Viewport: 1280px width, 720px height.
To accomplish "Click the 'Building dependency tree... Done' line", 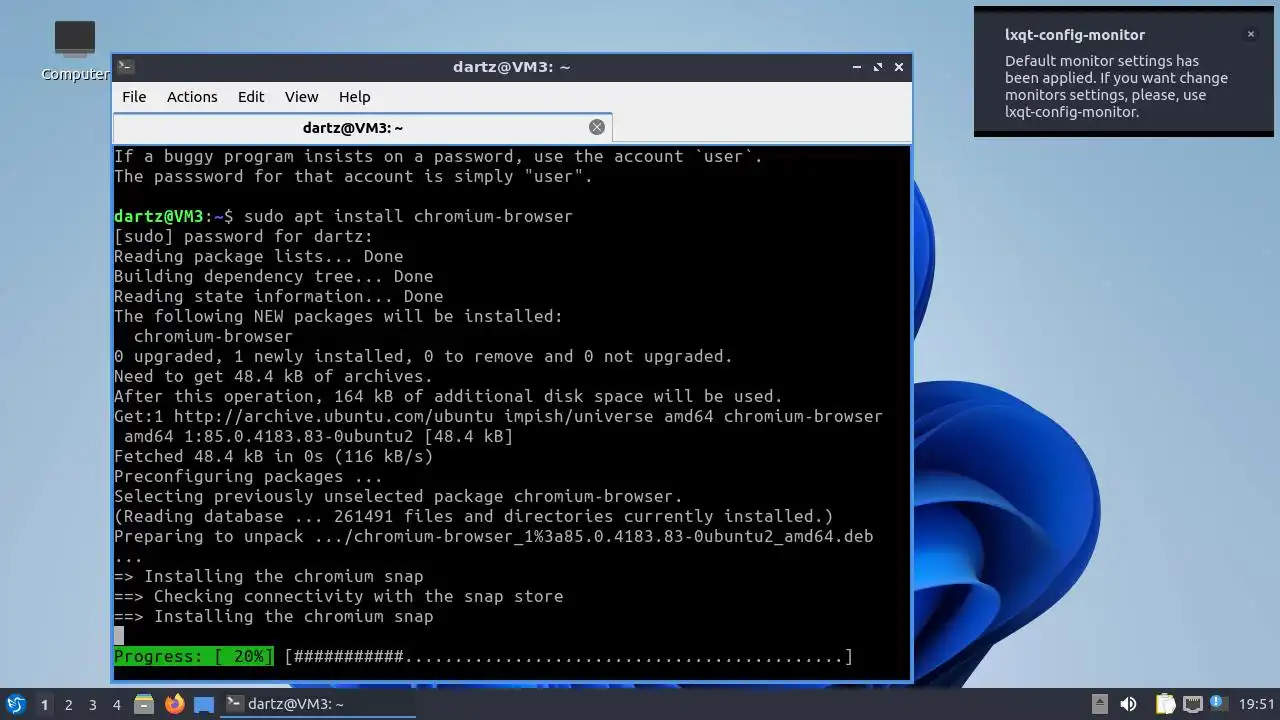I will point(273,277).
